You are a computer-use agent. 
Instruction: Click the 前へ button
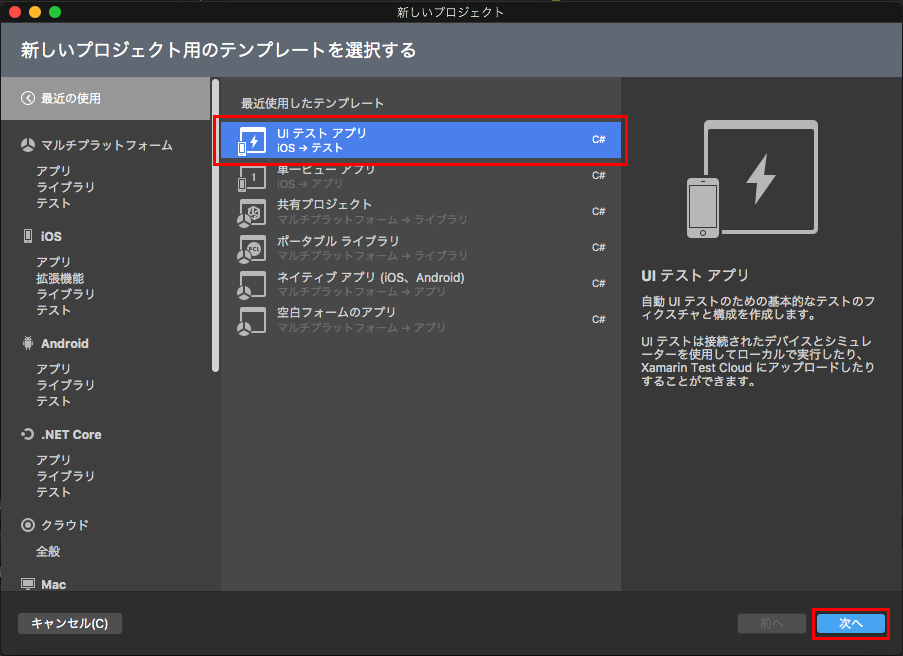pyautogui.click(x=772, y=623)
